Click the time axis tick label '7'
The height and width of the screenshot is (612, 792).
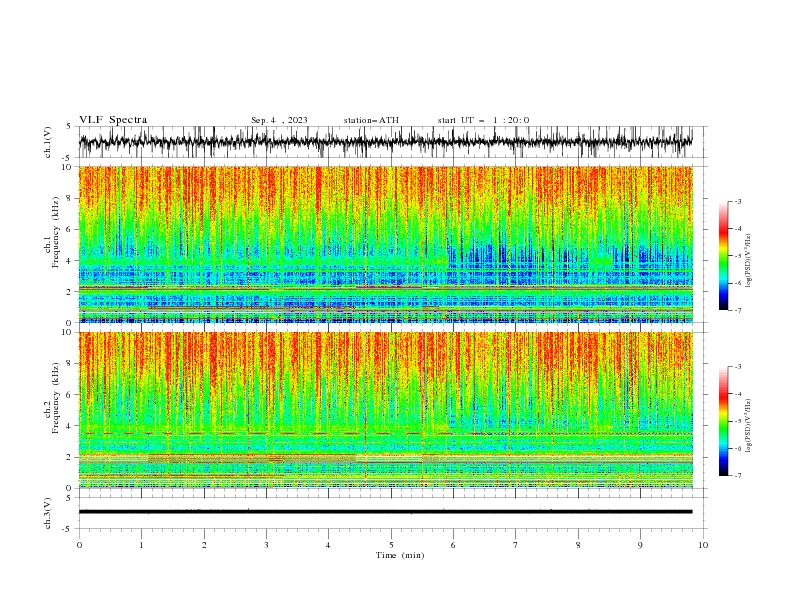516,545
